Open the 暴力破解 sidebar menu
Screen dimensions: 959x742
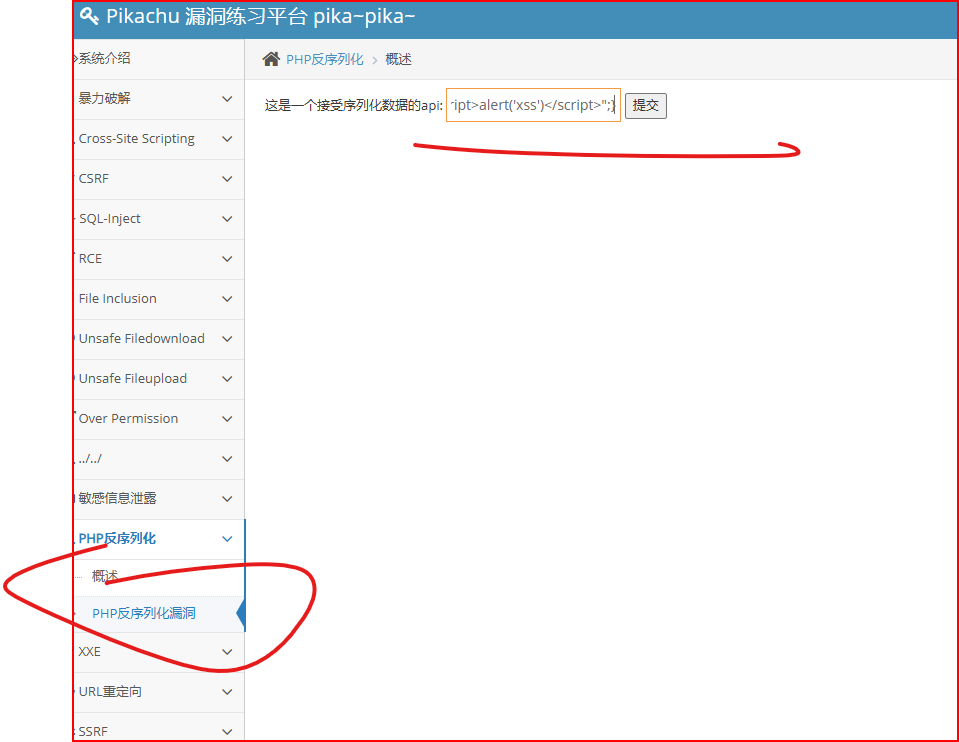click(105, 98)
